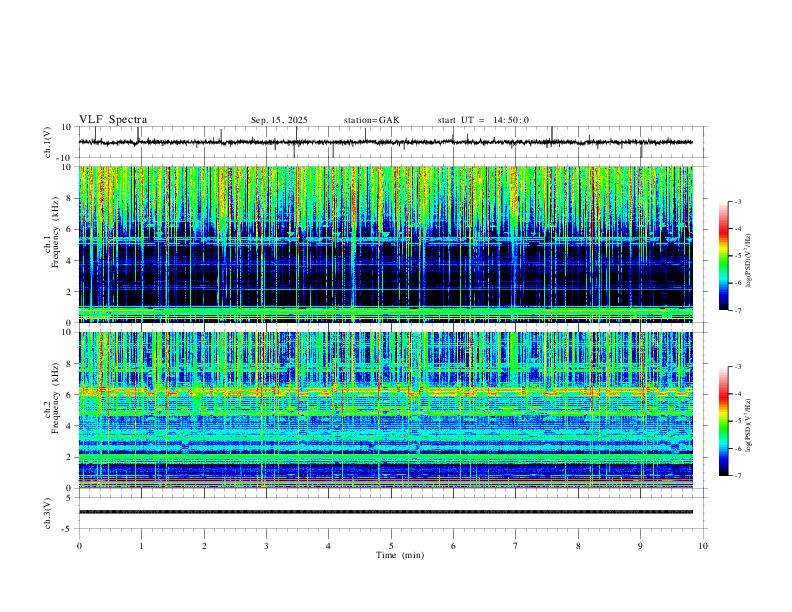Click the date 'Sep. 15, 2025'
The image size is (792, 612).
279,120
